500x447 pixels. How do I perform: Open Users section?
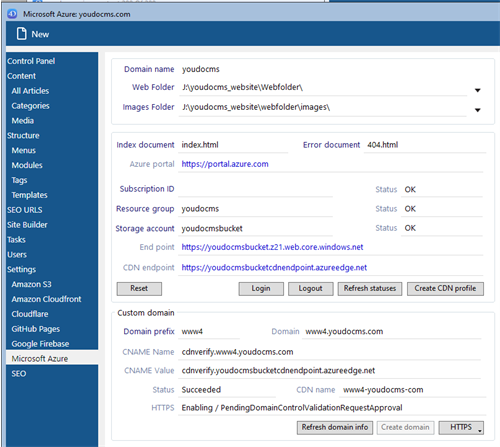17,254
